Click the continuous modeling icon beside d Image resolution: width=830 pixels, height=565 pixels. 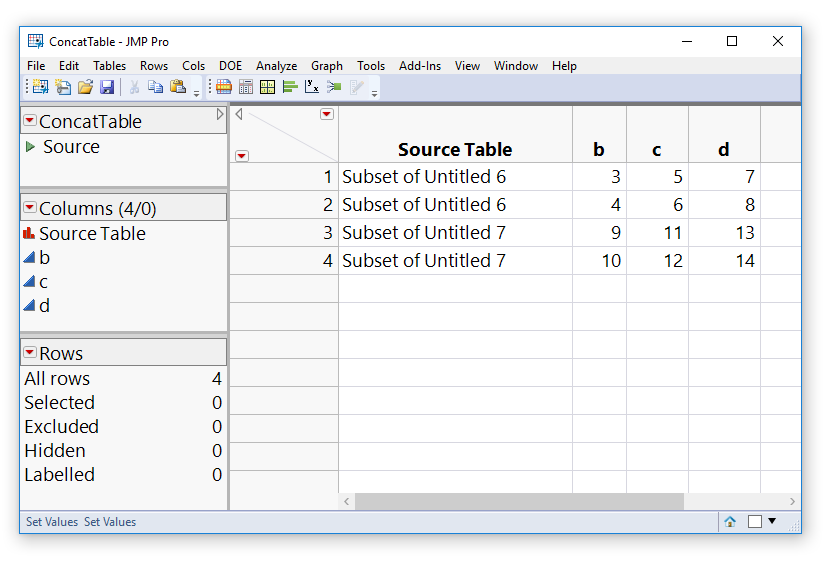tap(29, 305)
